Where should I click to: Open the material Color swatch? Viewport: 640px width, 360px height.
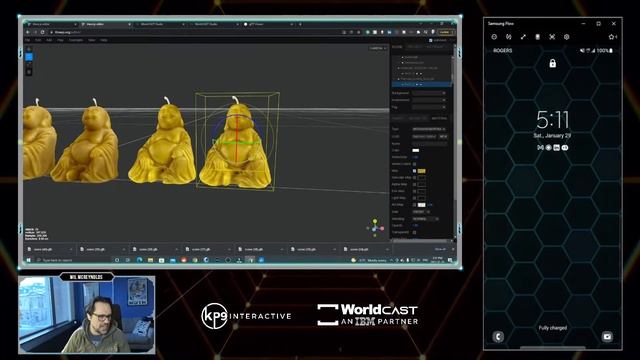pyautogui.click(x=416, y=150)
